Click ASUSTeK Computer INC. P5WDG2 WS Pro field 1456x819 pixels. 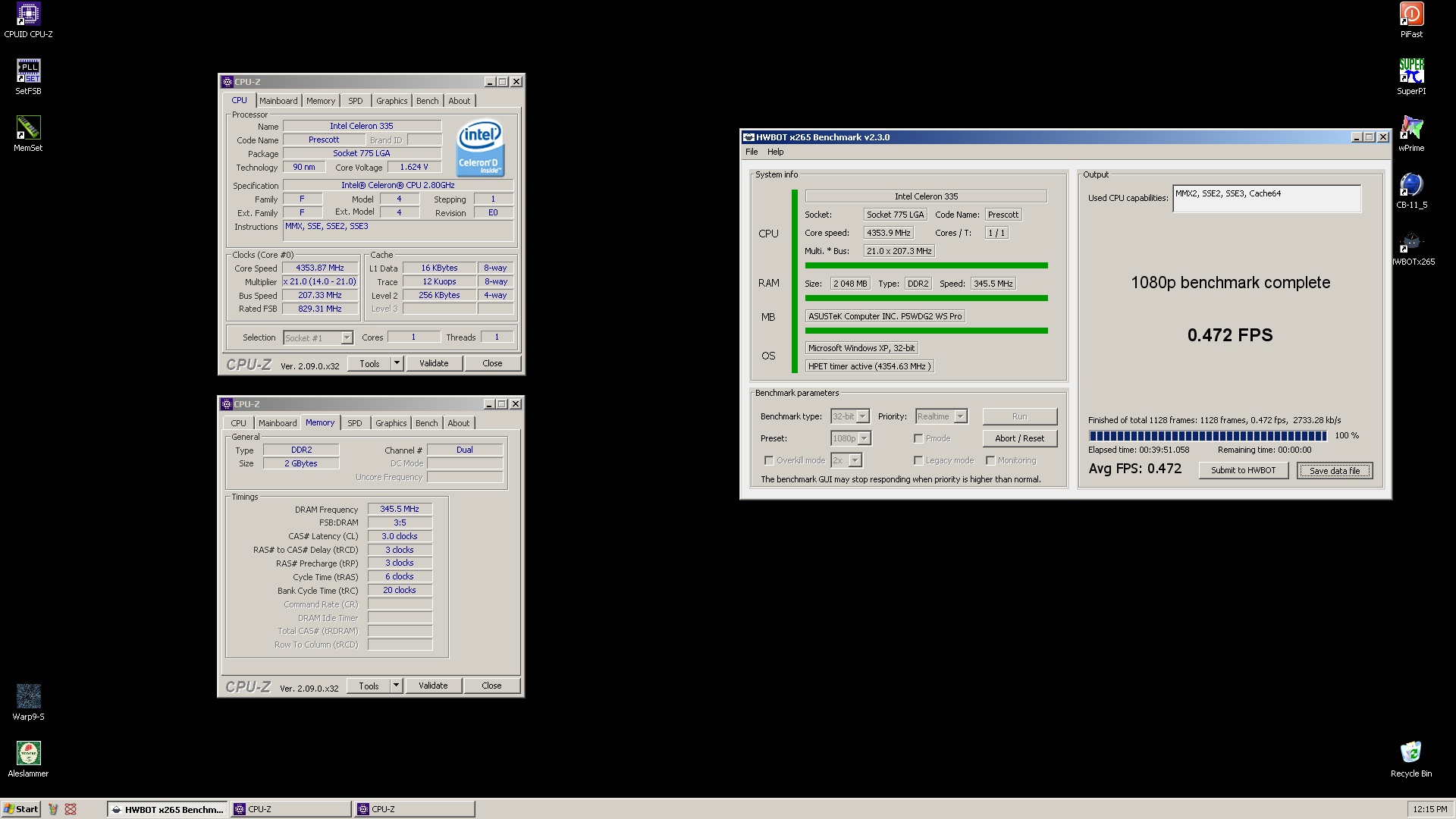885,316
